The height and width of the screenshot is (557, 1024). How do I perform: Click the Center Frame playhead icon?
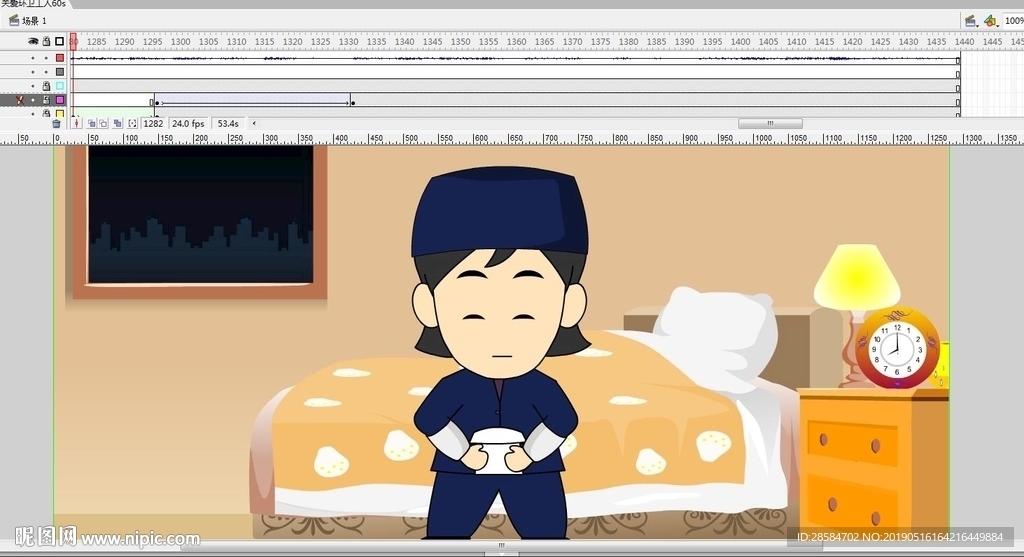(76, 123)
